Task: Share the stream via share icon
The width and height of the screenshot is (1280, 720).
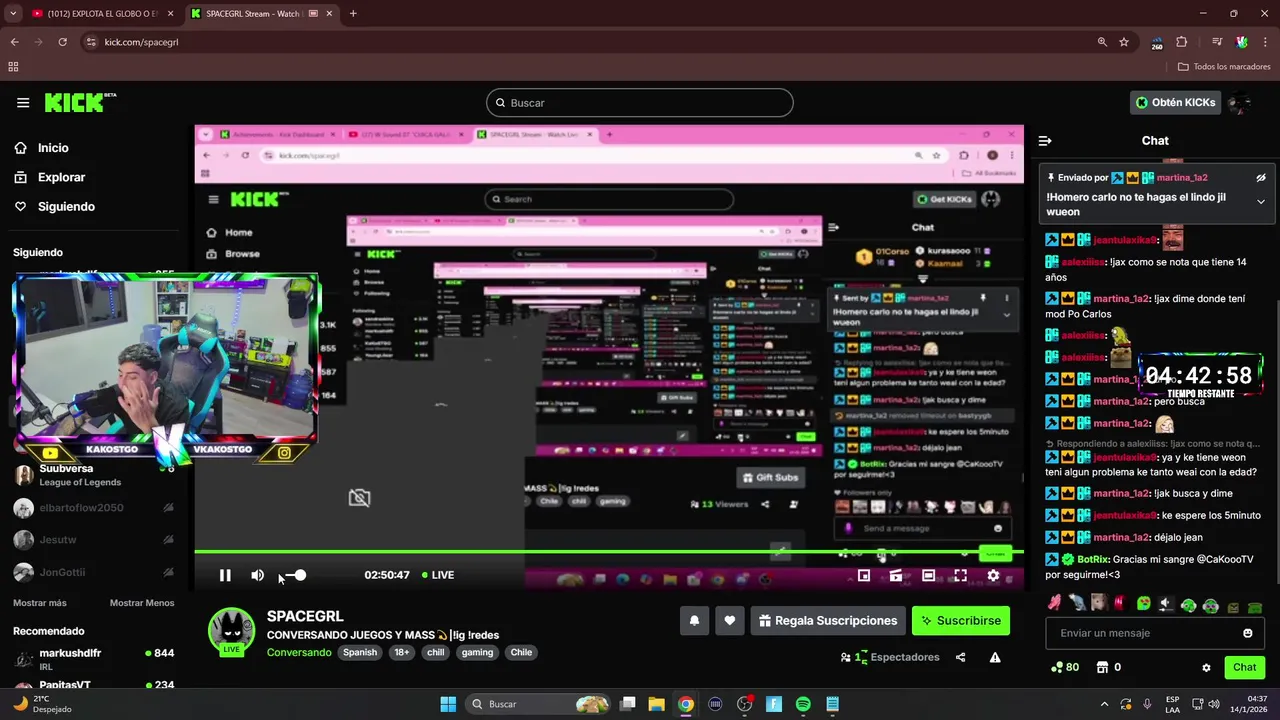Action: click(960, 657)
